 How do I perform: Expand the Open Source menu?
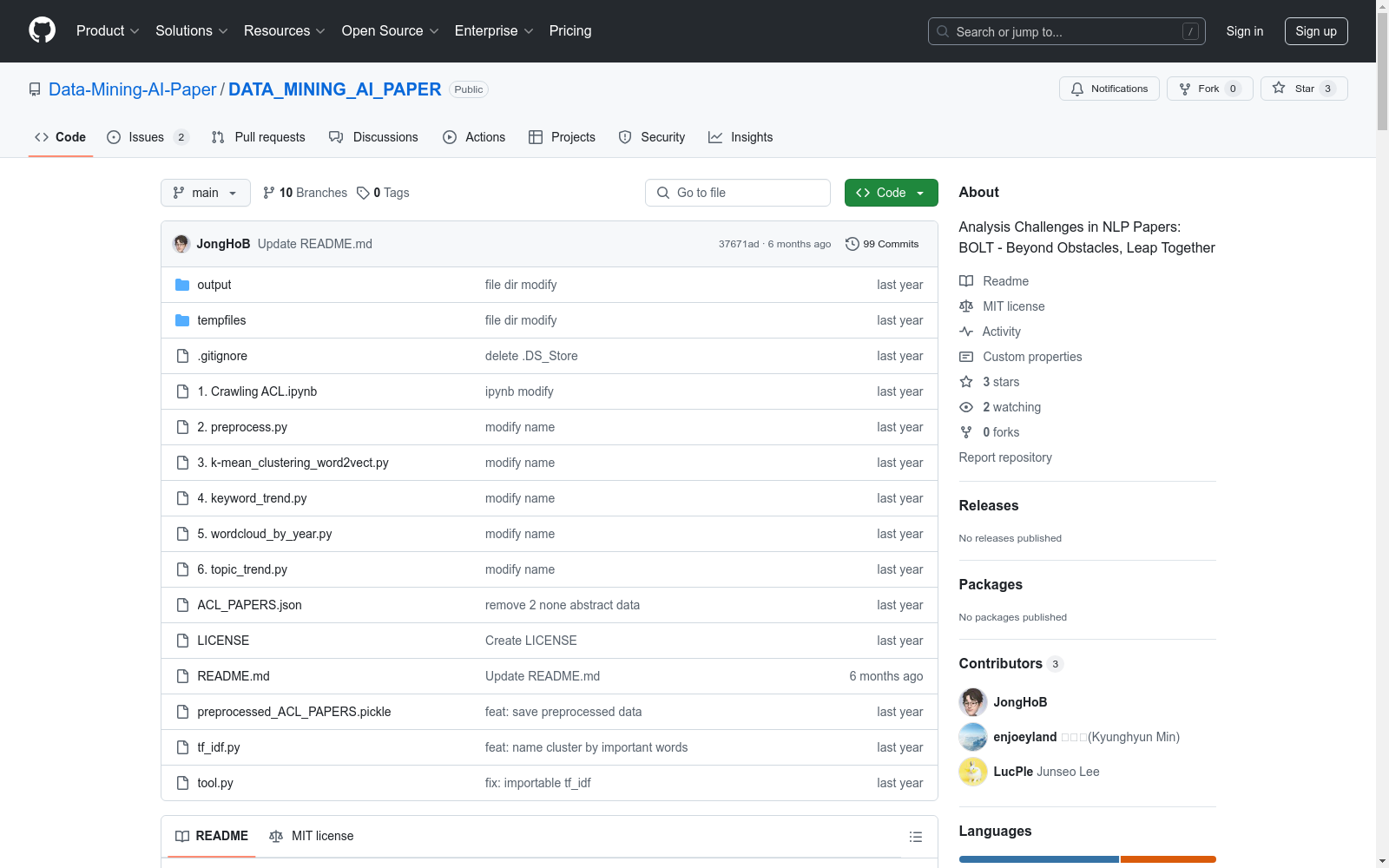click(391, 31)
